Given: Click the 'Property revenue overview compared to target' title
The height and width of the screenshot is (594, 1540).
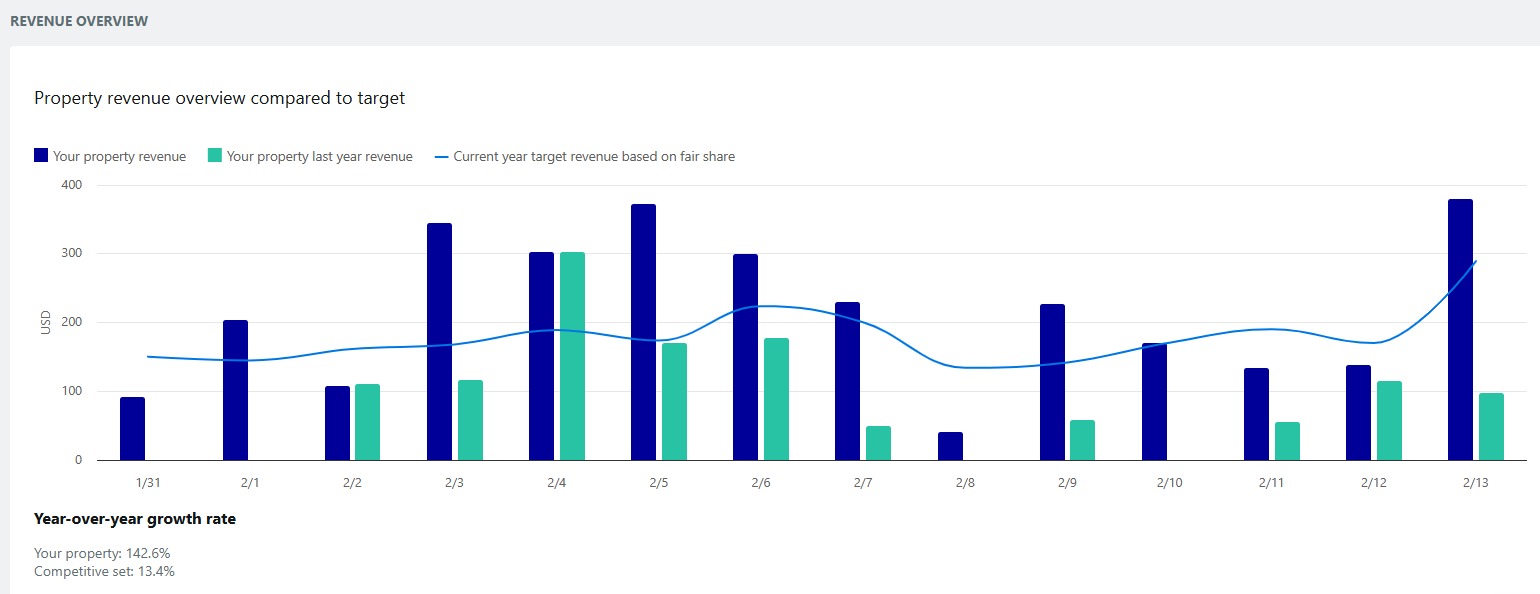Looking at the screenshot, I should tap(219, 97).
